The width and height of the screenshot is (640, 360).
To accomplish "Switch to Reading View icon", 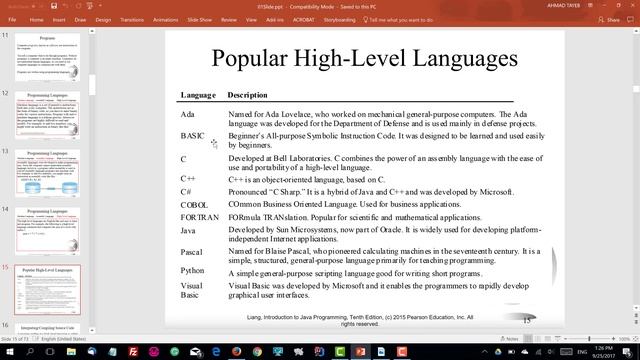I will click(x=548, y=339).
